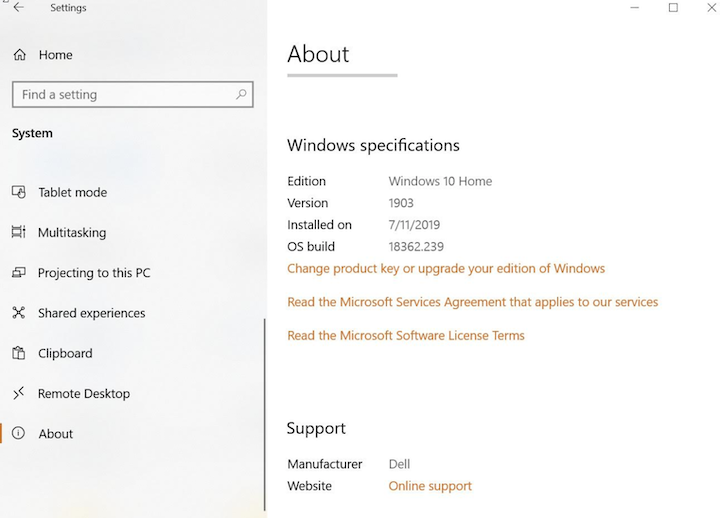Focus the Find a setting box
Image resolution: width=720 pixels, height=518 pixels.
133,95
